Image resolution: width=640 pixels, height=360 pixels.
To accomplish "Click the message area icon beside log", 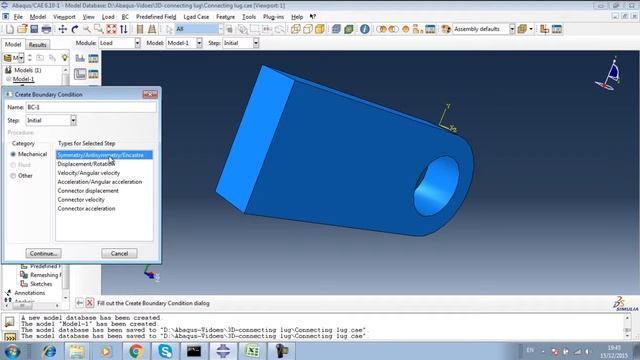I will [x=9, y=322].
